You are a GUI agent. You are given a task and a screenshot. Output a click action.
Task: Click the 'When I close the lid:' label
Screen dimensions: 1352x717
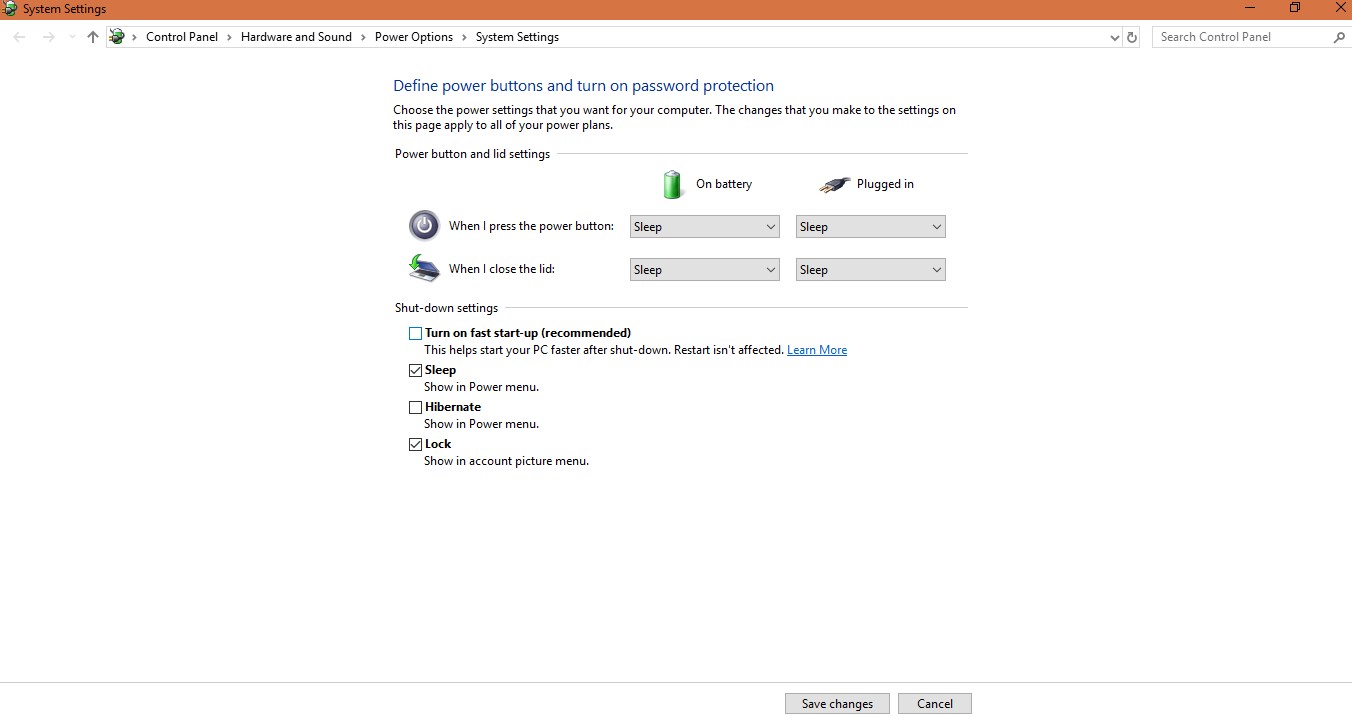pos(502,269)
